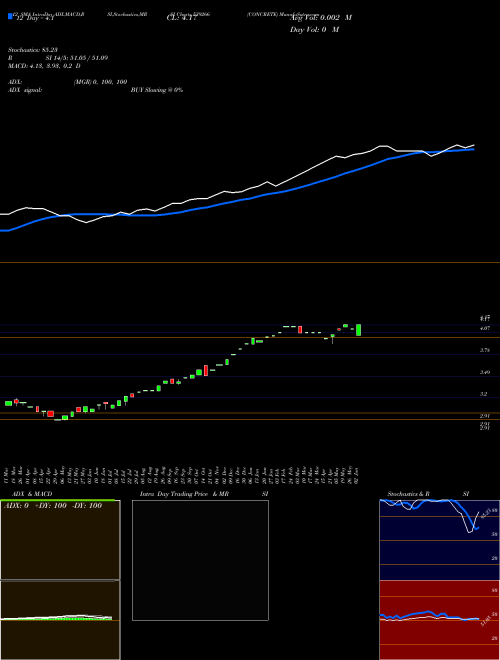
Task: Click the tall green final candlestick
Action: tap(359, 330)
